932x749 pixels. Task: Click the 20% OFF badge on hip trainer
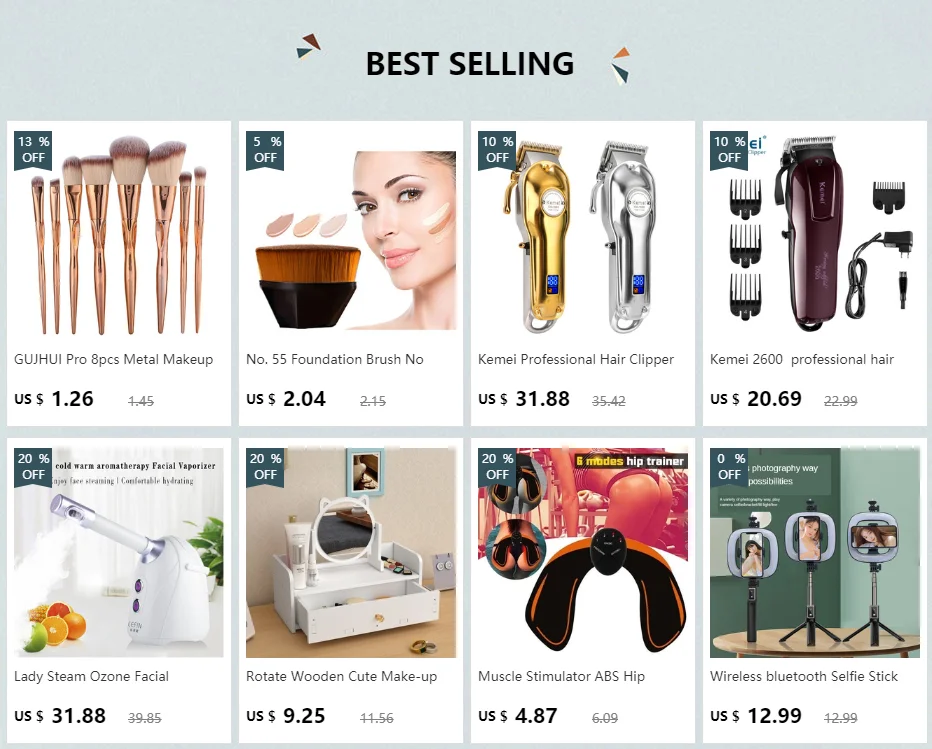496,467
